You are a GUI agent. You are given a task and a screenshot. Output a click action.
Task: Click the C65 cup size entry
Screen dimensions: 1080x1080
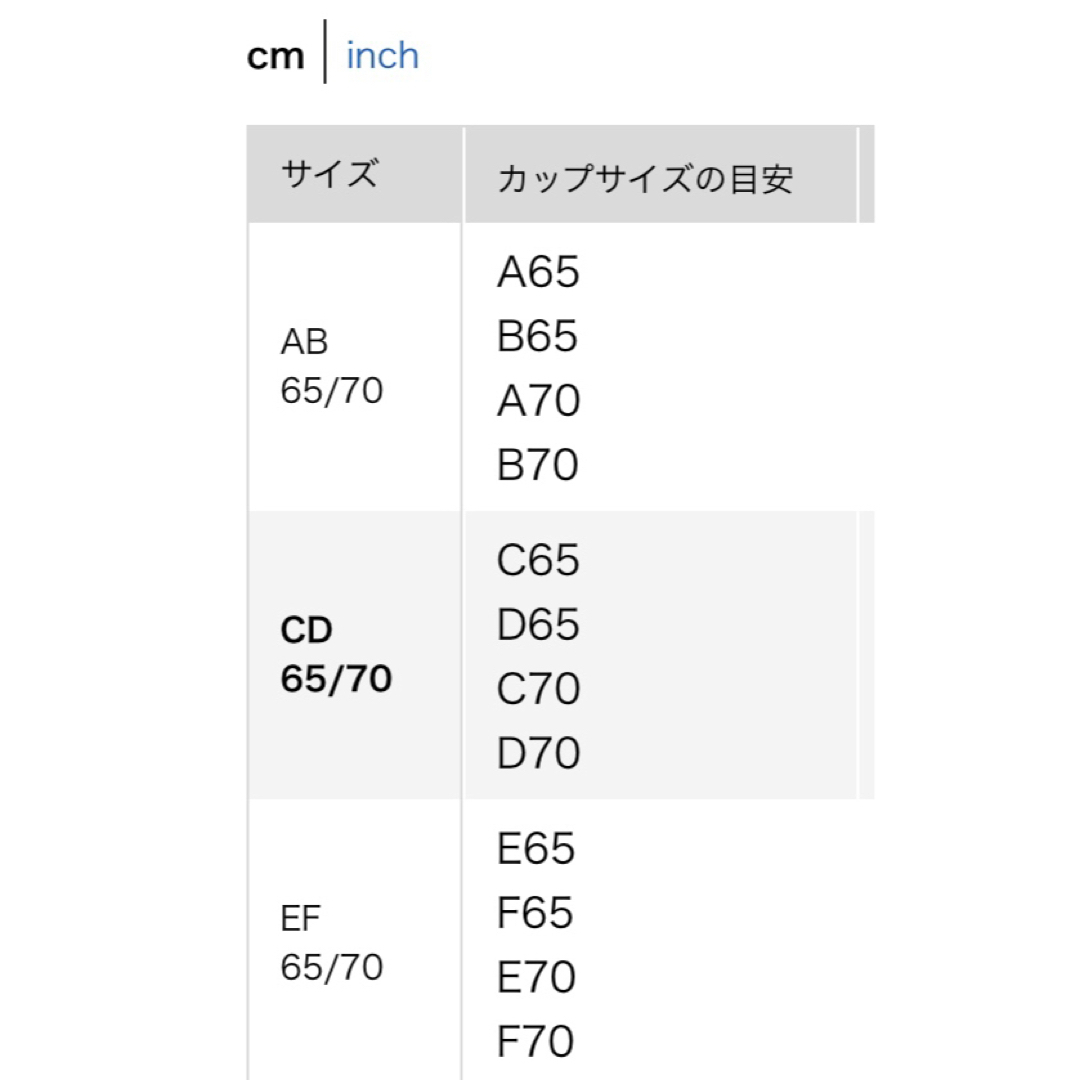(538, 559)
